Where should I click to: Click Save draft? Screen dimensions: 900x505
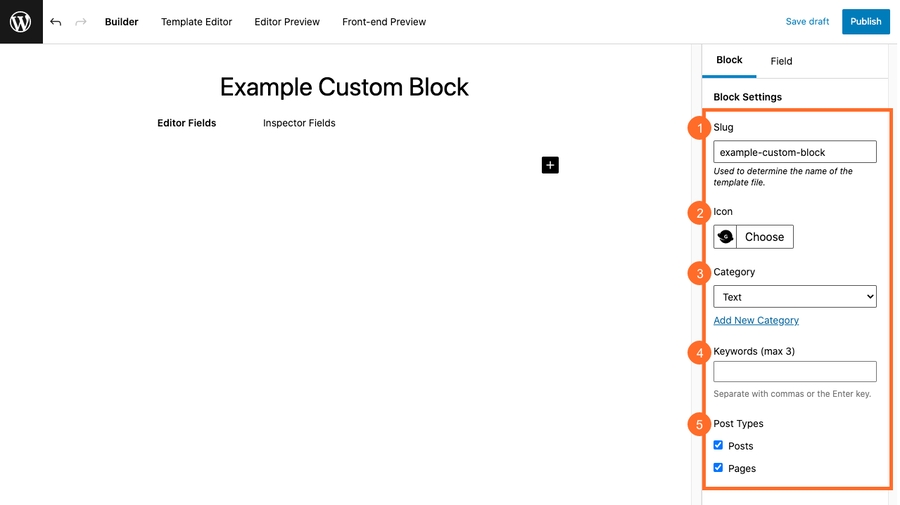[807, 22]
